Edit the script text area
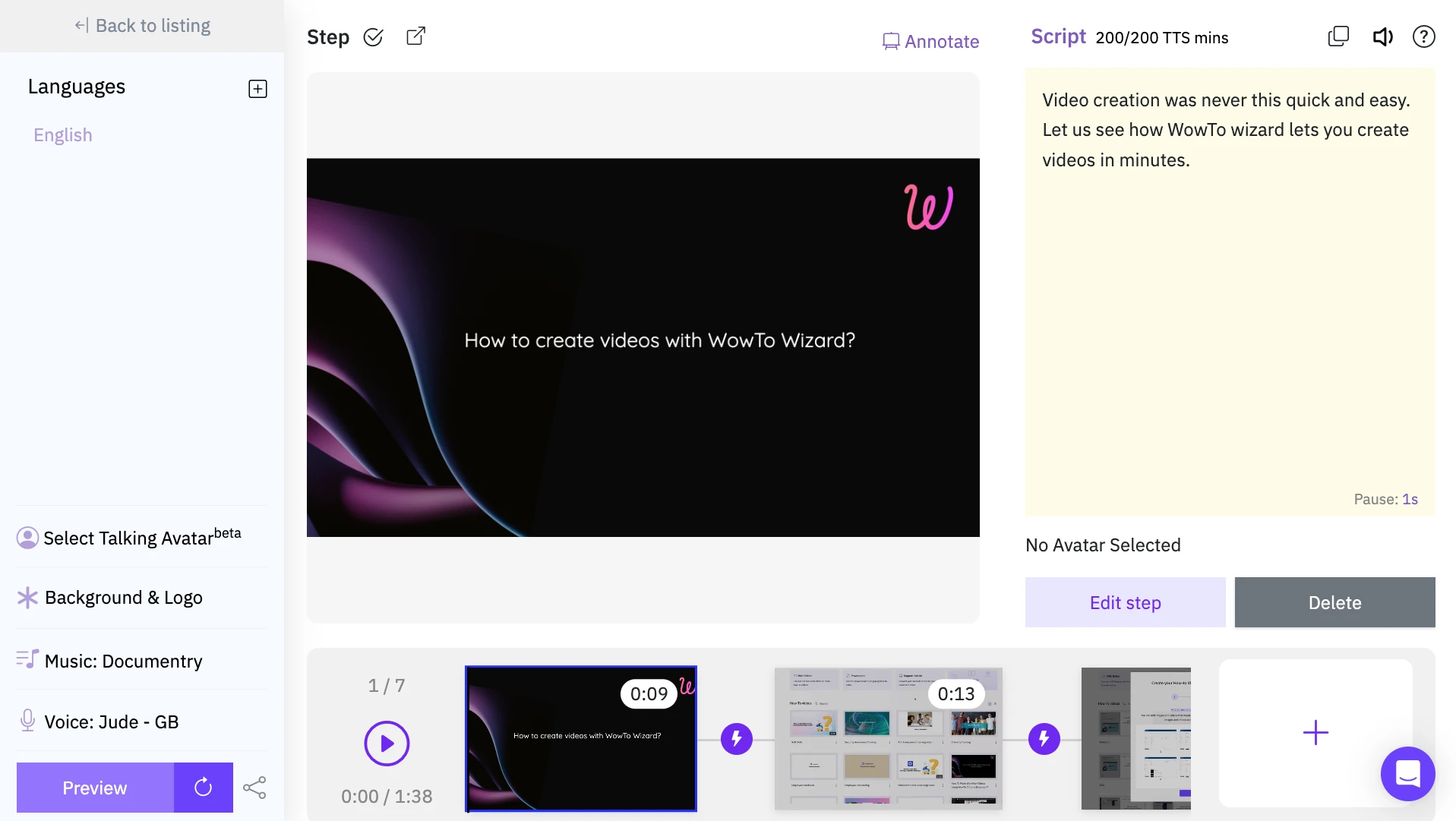1456x821 pixels. 1230,292
